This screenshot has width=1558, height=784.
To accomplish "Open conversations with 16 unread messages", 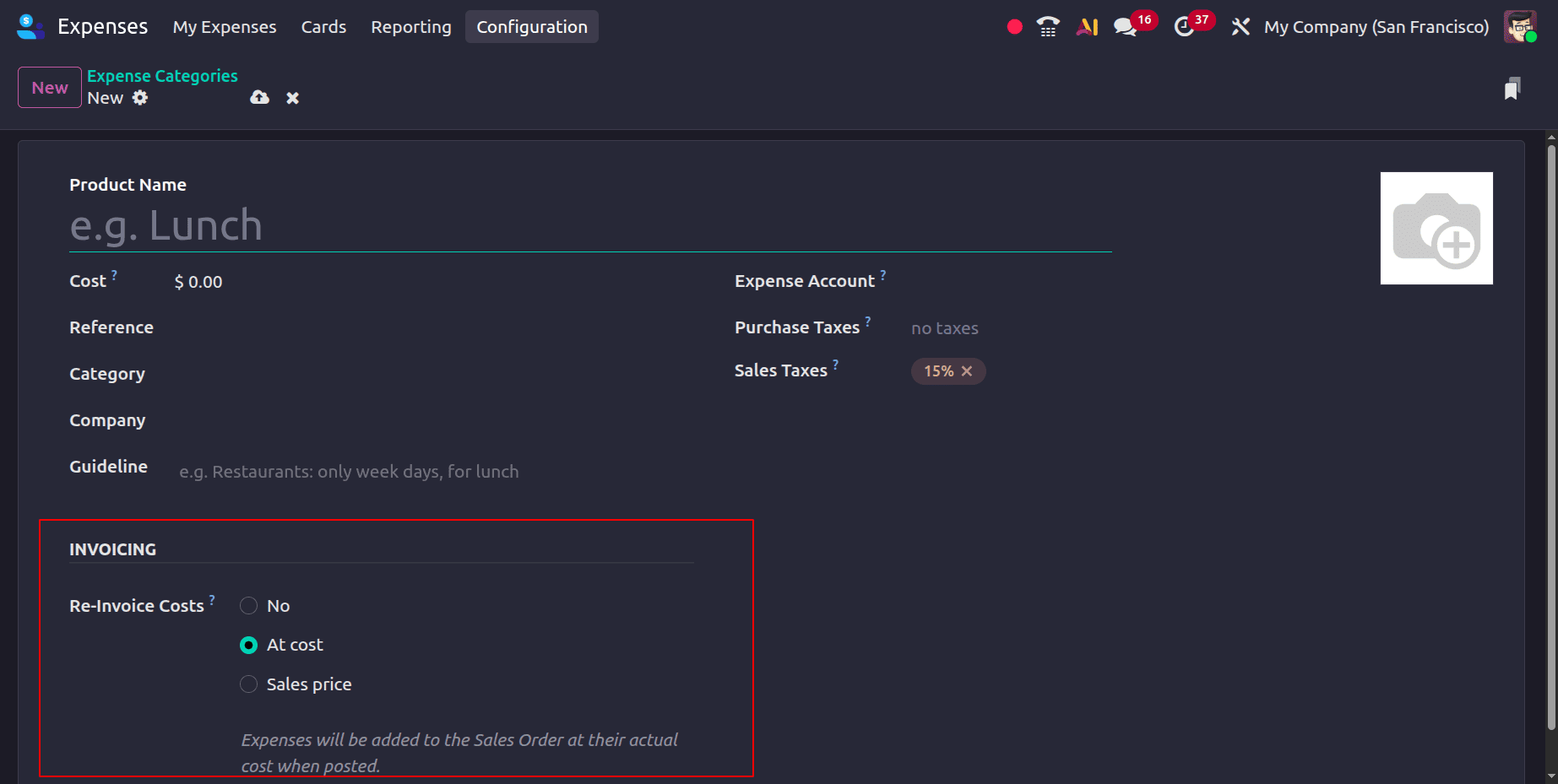I will [x=1134, y=24].
